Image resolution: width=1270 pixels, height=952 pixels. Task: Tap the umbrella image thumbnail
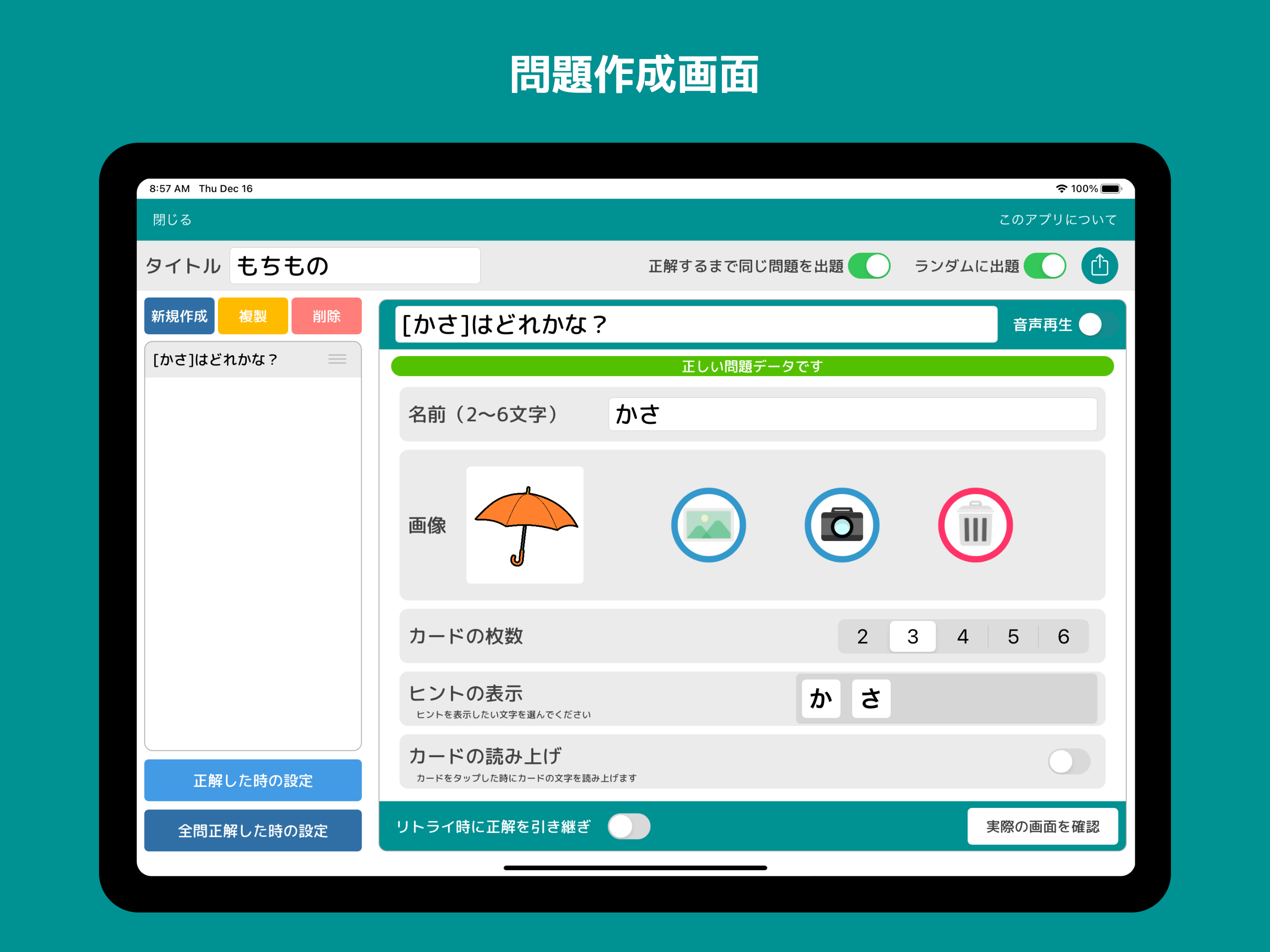click(525, 525)
